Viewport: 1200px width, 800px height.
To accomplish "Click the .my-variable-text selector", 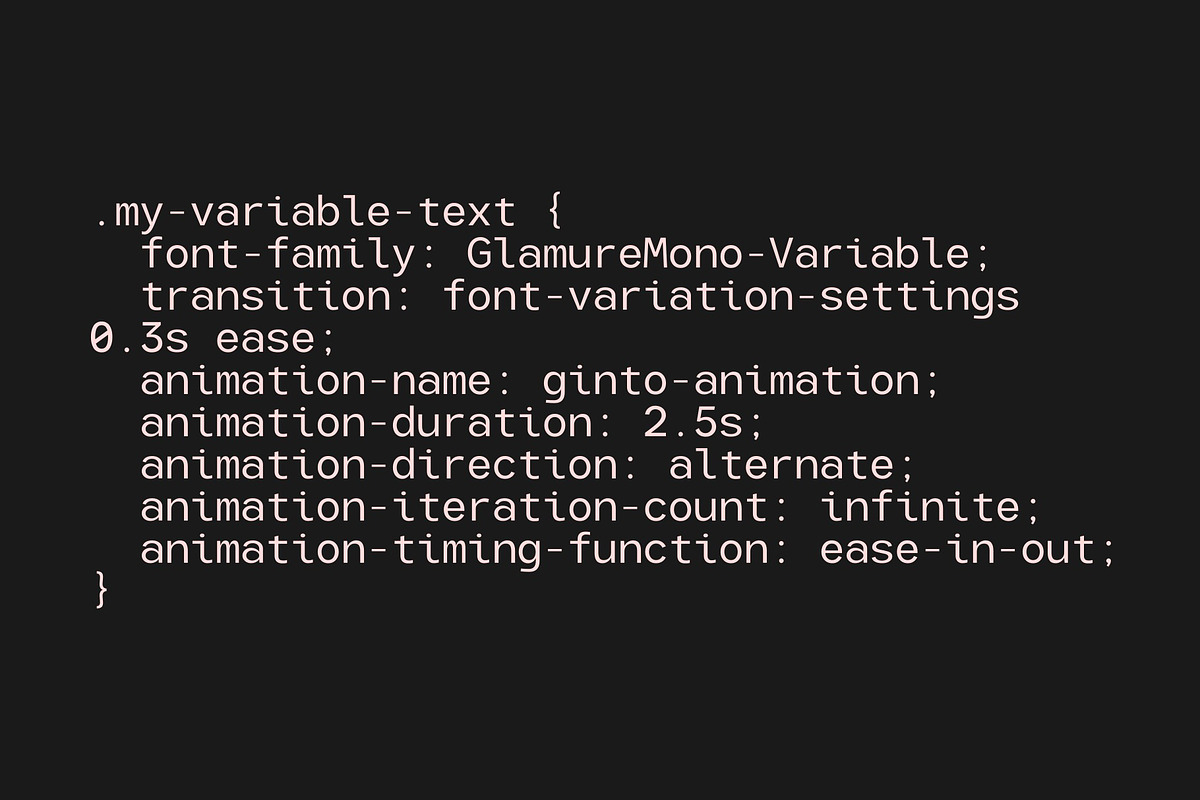I will pos(304,213).
